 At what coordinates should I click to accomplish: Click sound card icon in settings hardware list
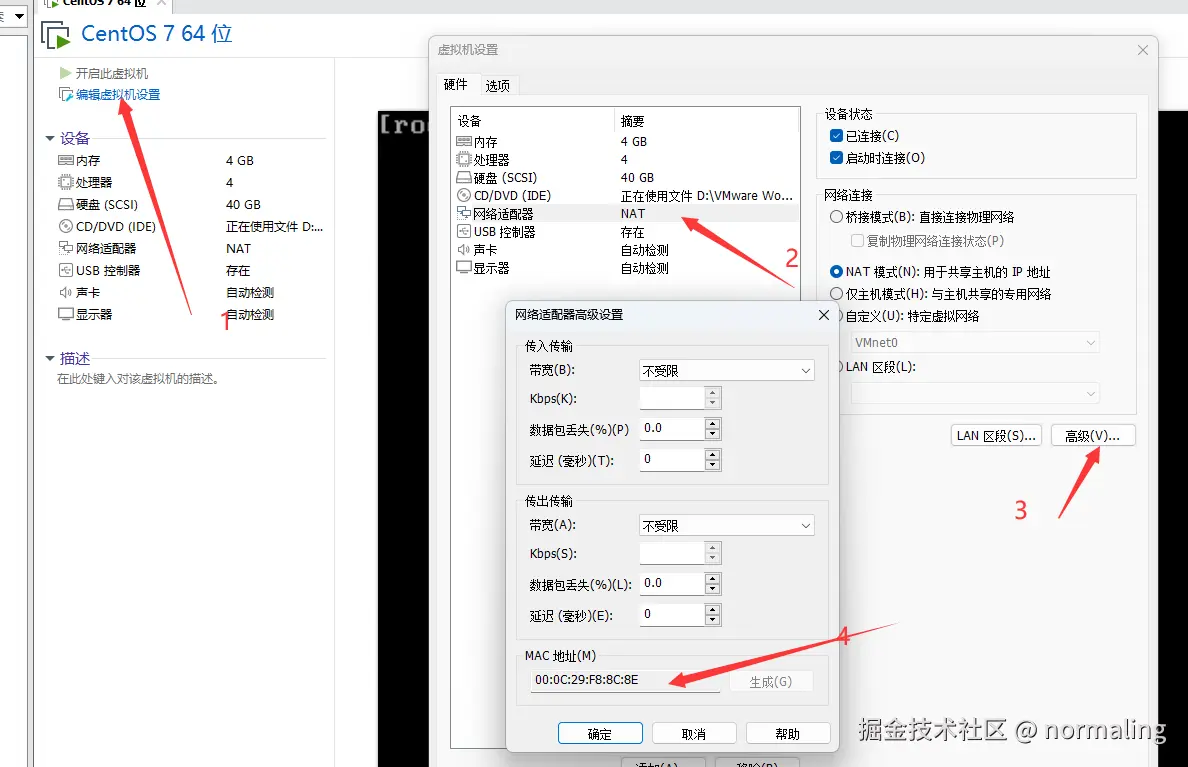[464, 250]
